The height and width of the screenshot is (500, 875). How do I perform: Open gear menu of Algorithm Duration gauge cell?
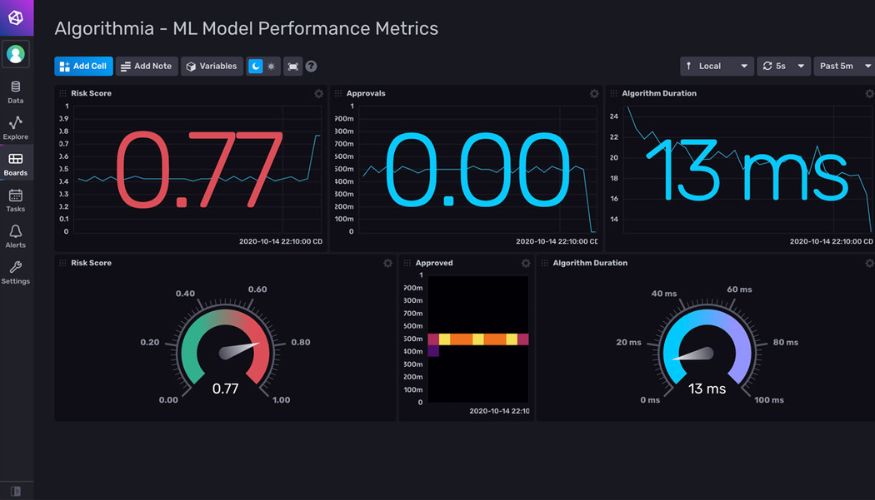point(869,263)
